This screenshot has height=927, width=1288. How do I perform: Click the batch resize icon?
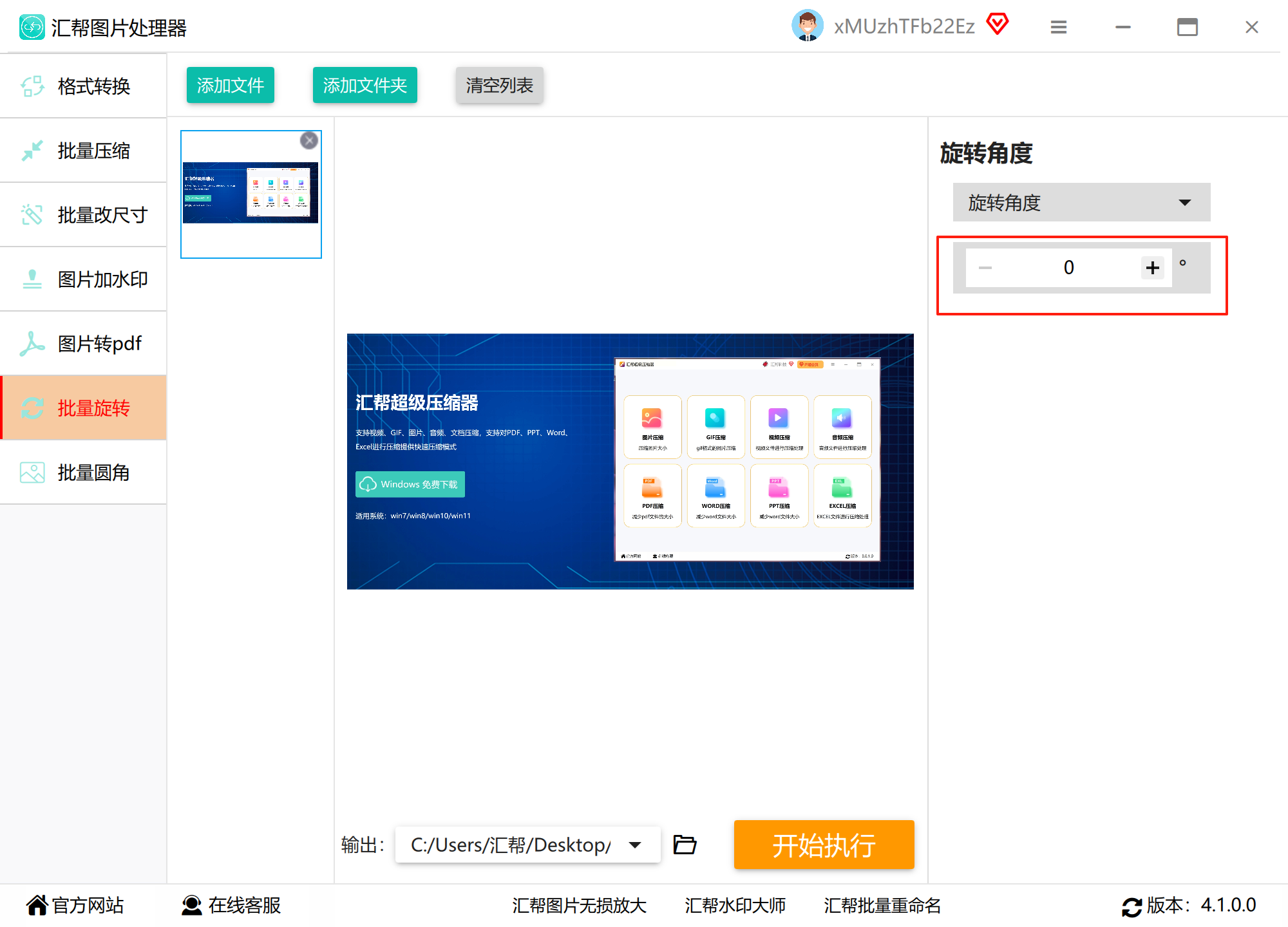pos(32,215)
